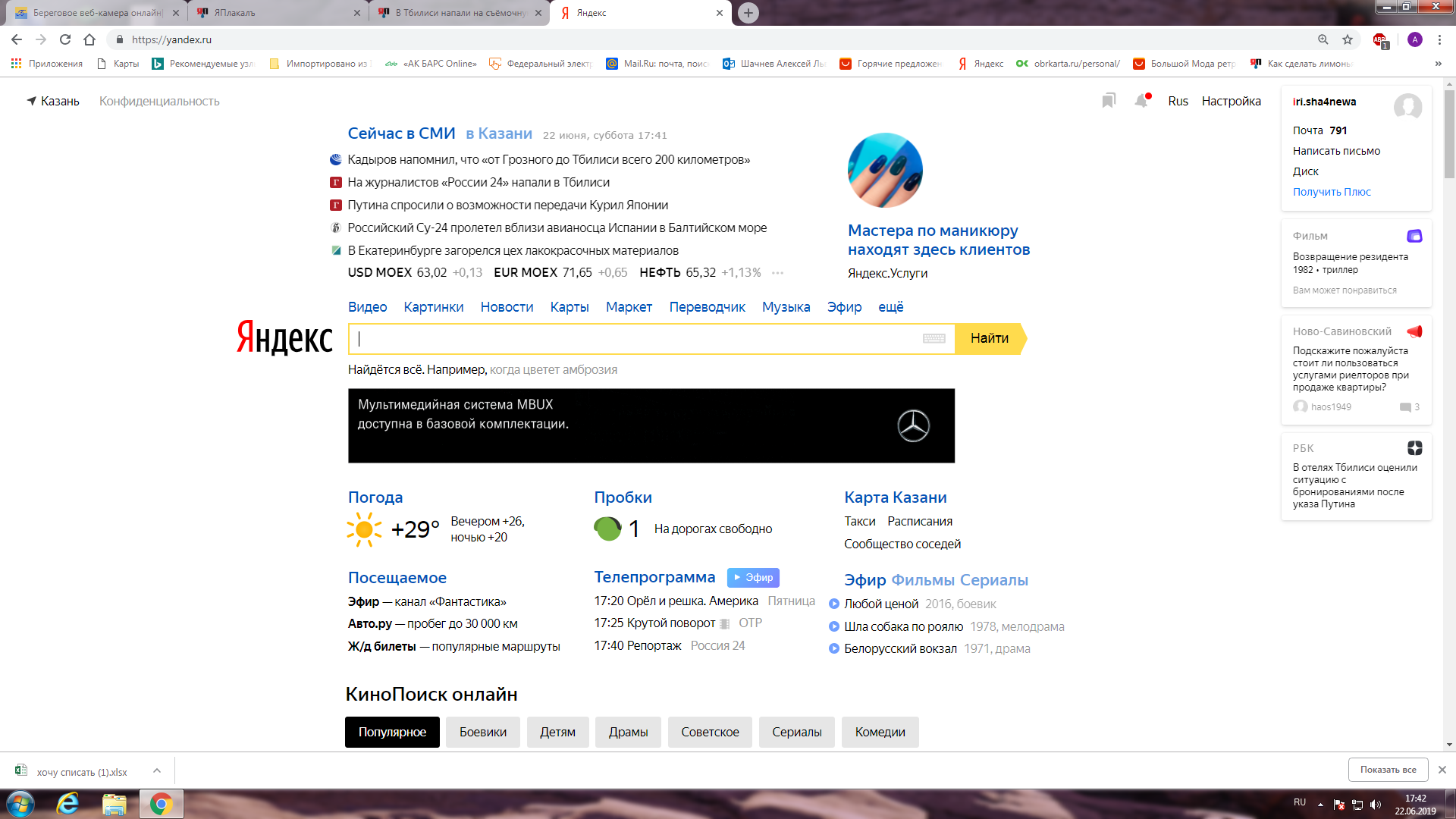Switch to the ЯПлакалъ tab
The width and height of the screenshot is (1456, 819).
(x=278, y=13)
